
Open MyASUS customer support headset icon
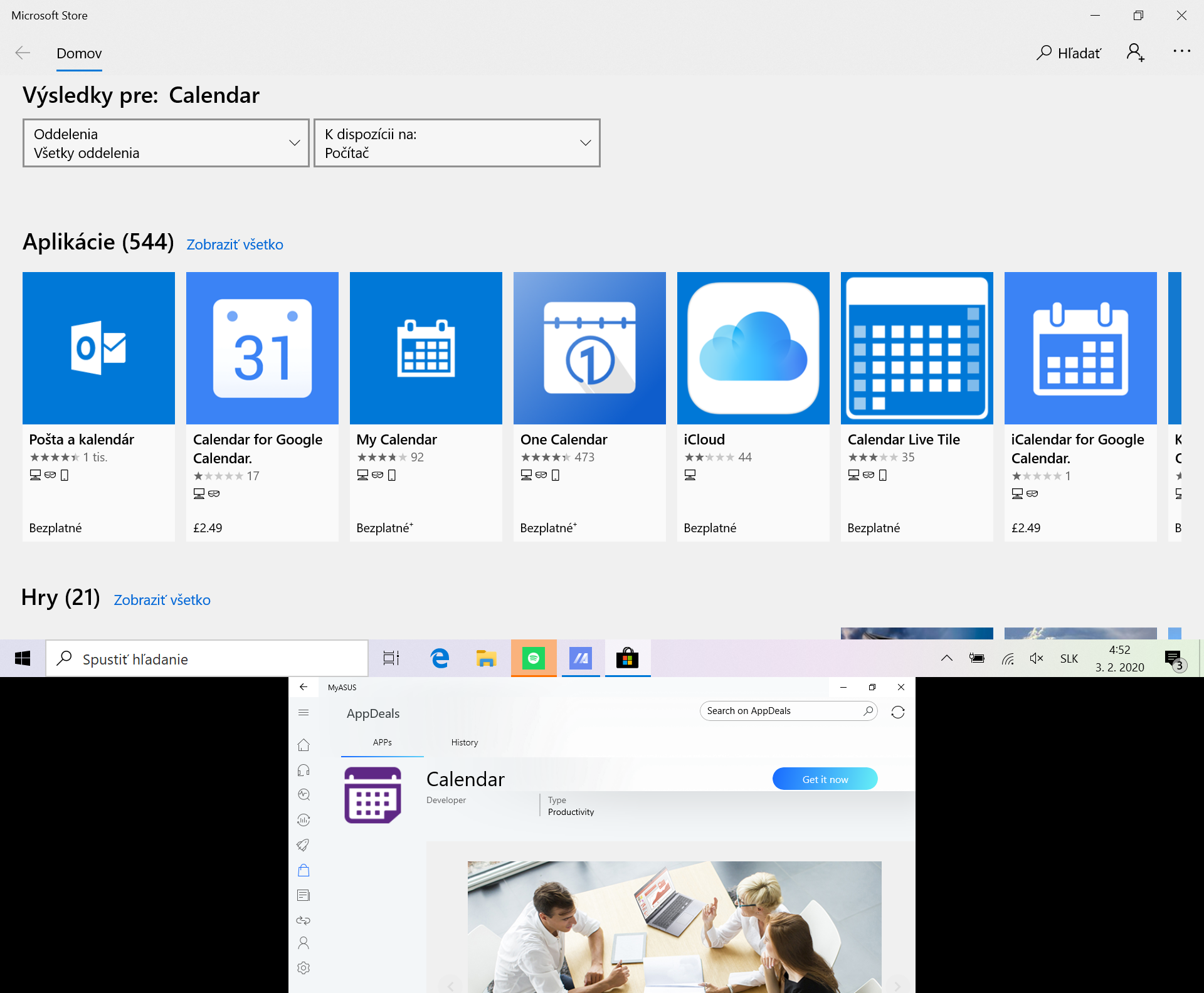[304, 770]
